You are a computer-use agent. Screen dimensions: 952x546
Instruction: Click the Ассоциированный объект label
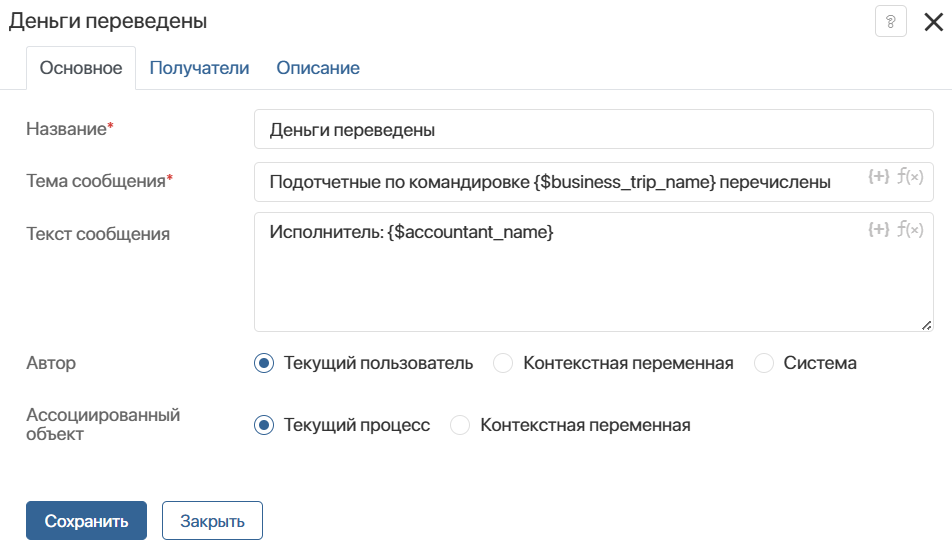[103, 424]
